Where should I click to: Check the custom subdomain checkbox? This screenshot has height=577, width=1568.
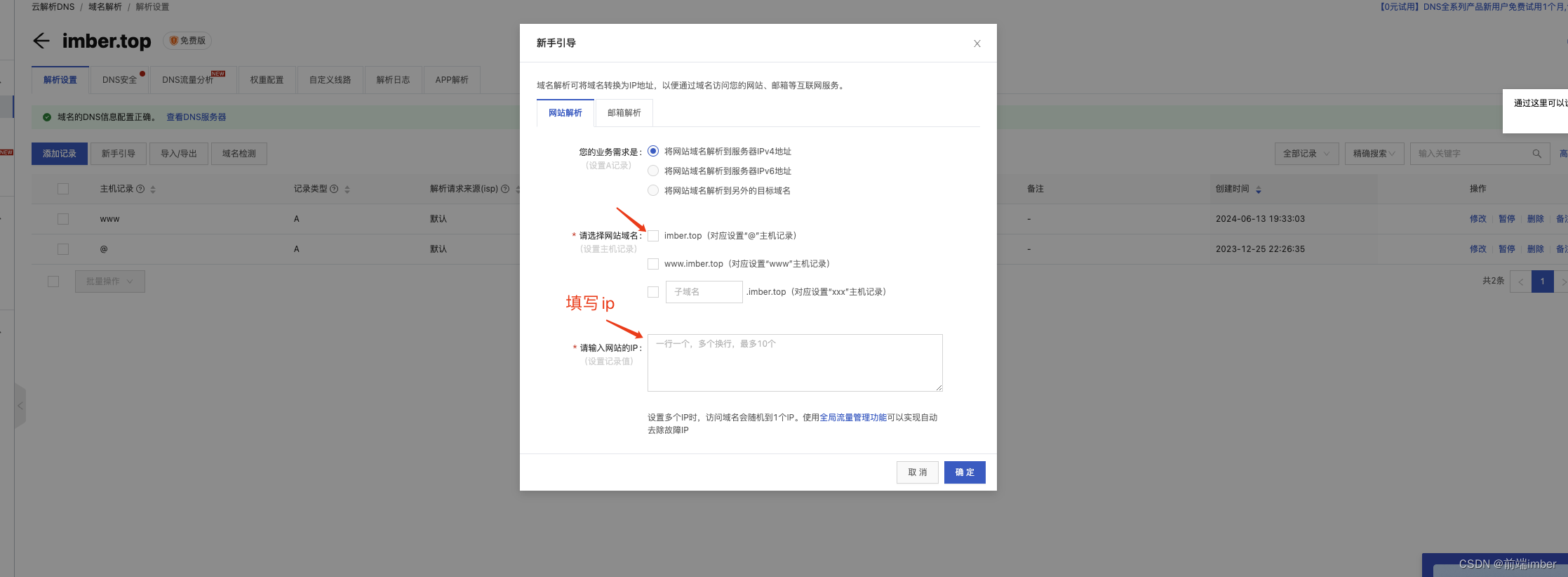click(653, 292)
